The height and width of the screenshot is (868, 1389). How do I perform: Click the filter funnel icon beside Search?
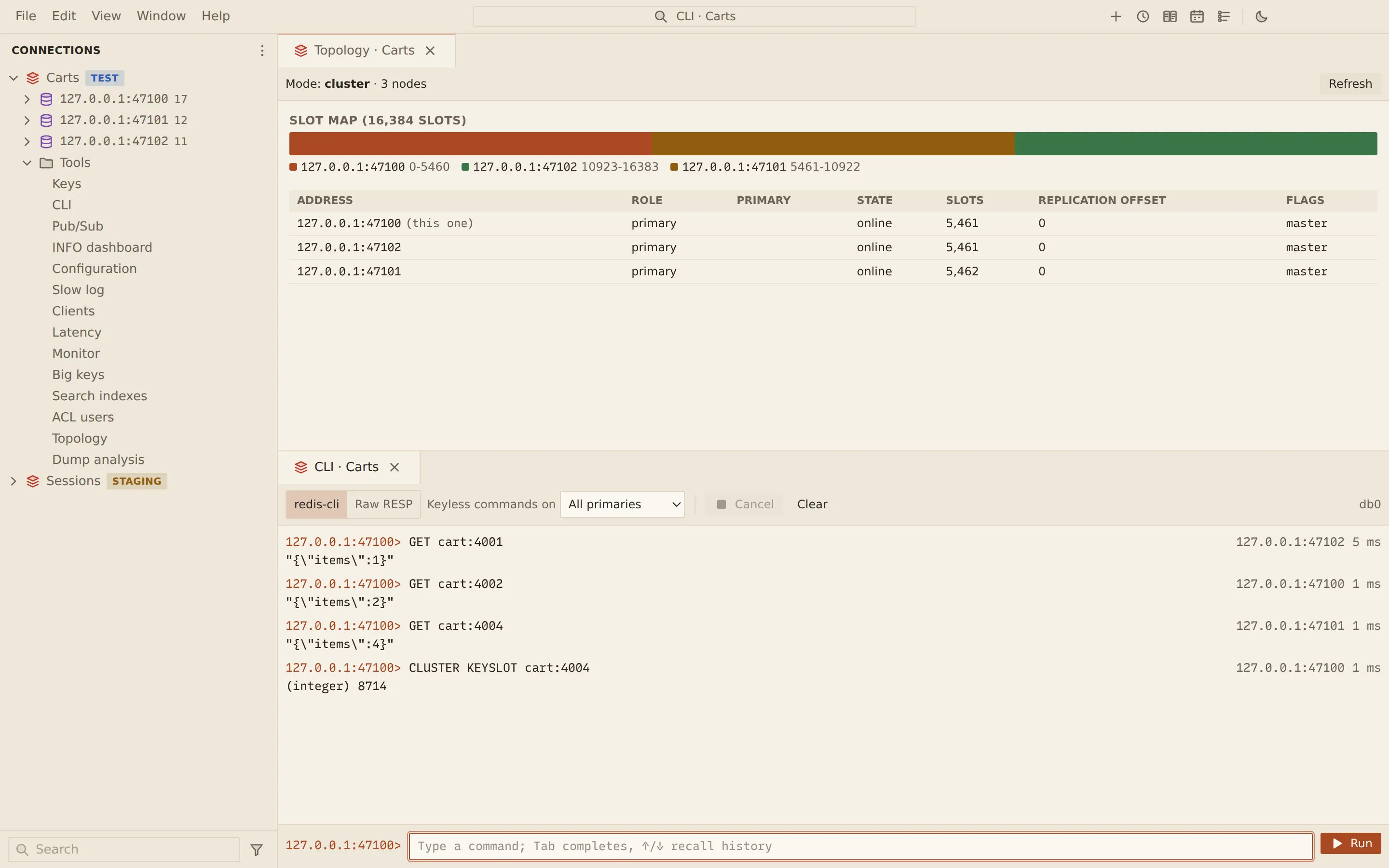click(257, 850)
